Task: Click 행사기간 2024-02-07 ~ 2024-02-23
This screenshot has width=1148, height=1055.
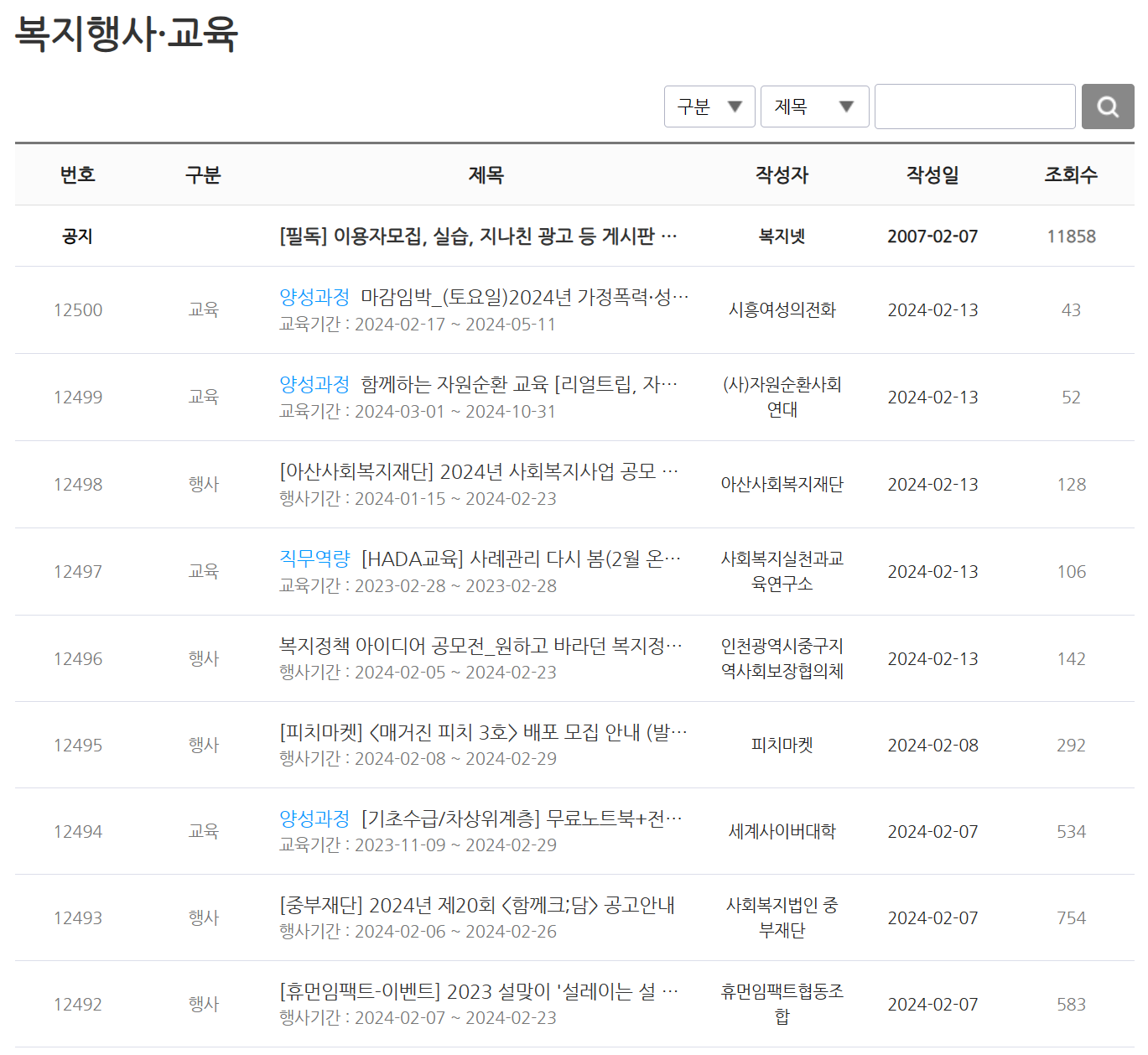Action: pos(418,1018)
